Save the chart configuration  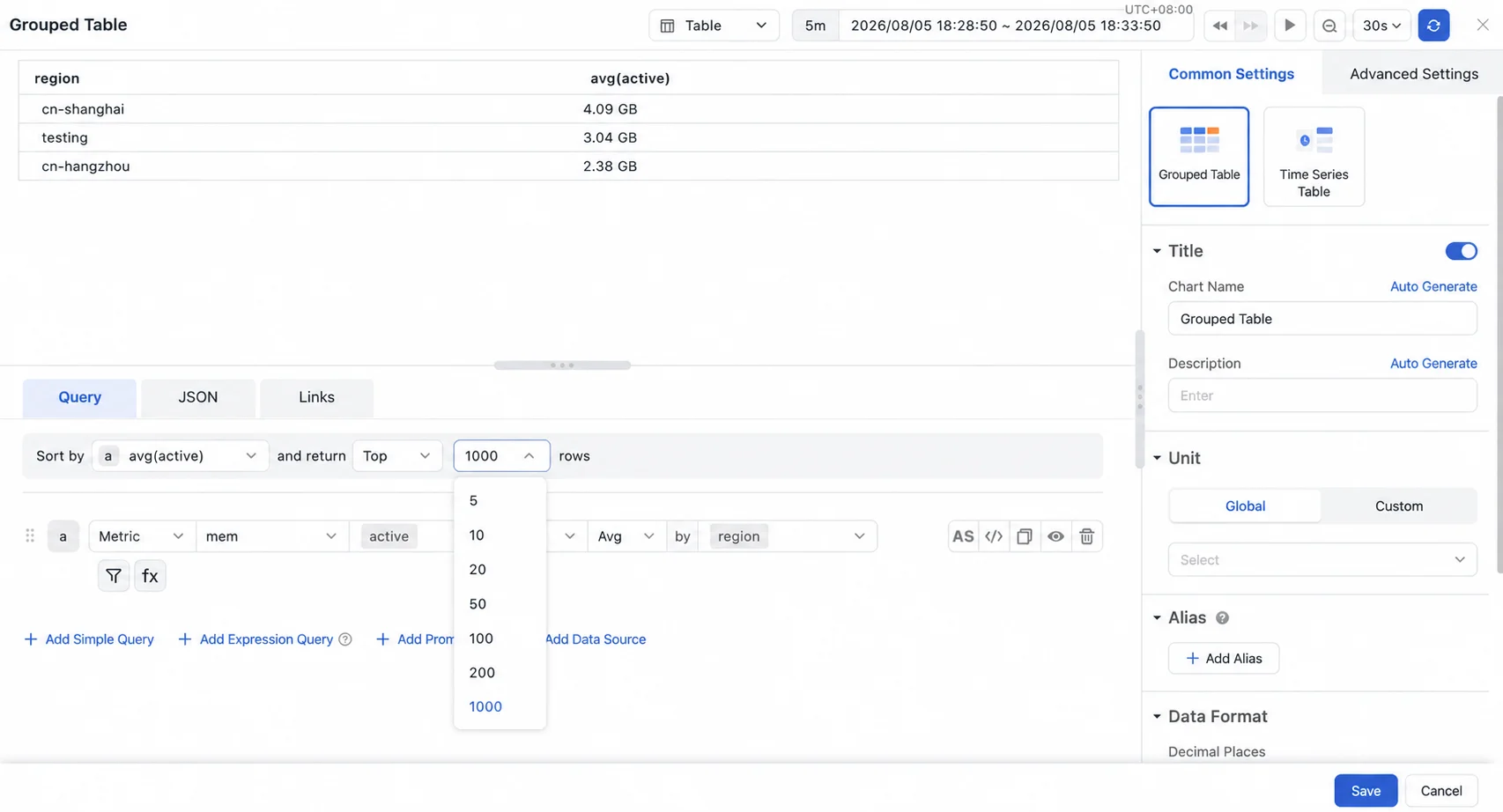(1365, 791)
